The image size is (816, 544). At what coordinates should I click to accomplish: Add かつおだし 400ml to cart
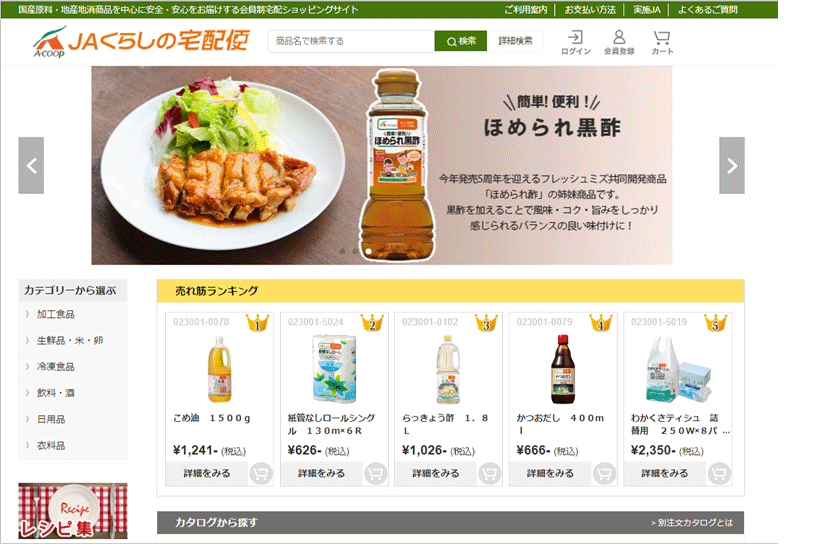604,473
